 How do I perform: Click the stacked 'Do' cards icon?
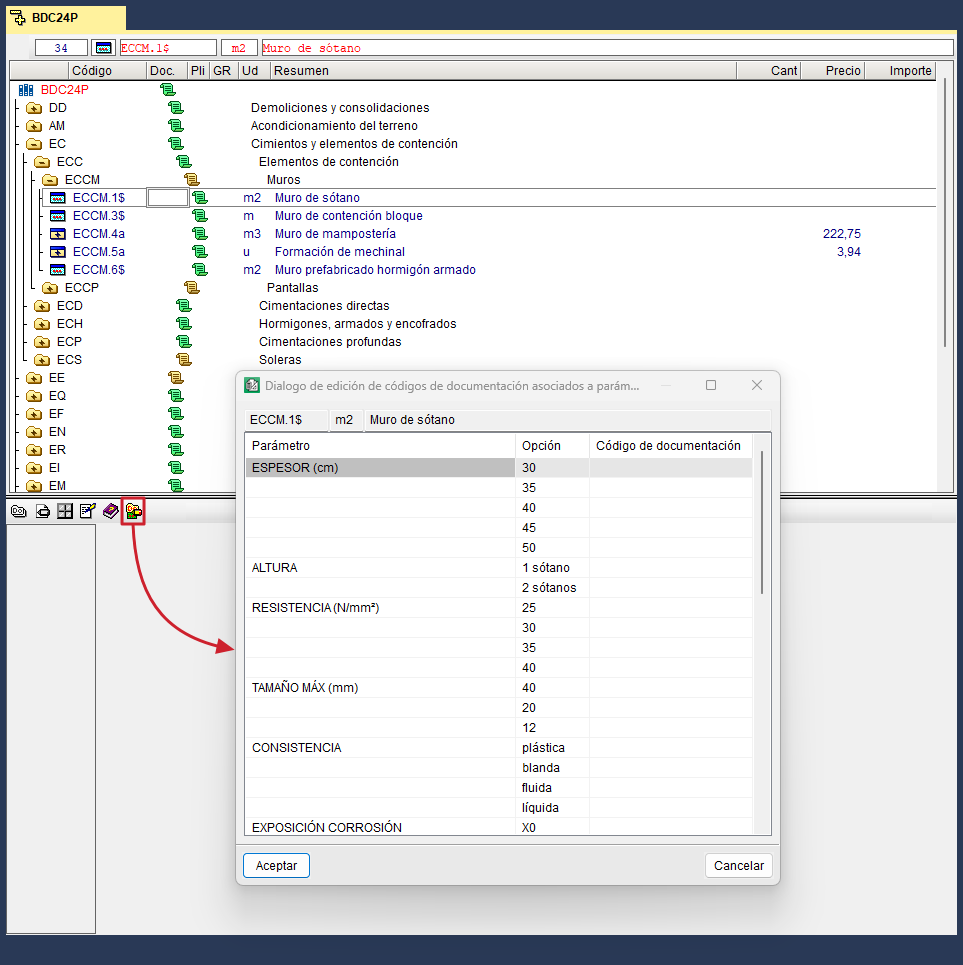[x=19, y=511]
